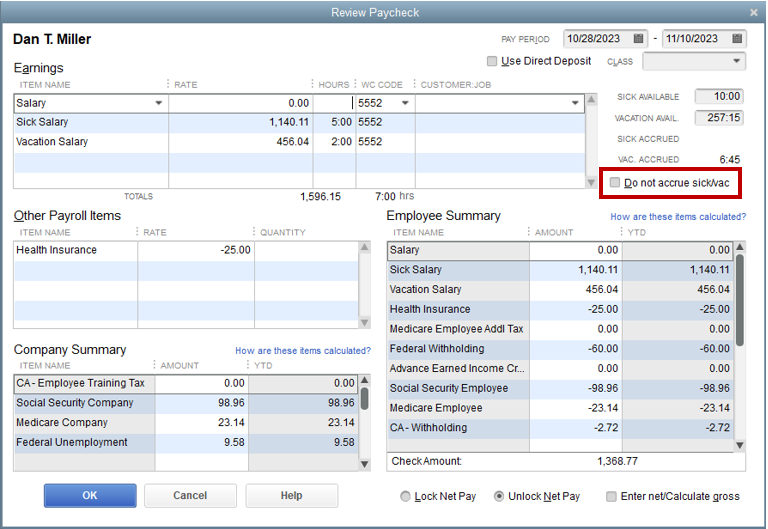Click Earnings column header Customer:Job
This screenshot has width=768, height=529.
coord(456,85)
